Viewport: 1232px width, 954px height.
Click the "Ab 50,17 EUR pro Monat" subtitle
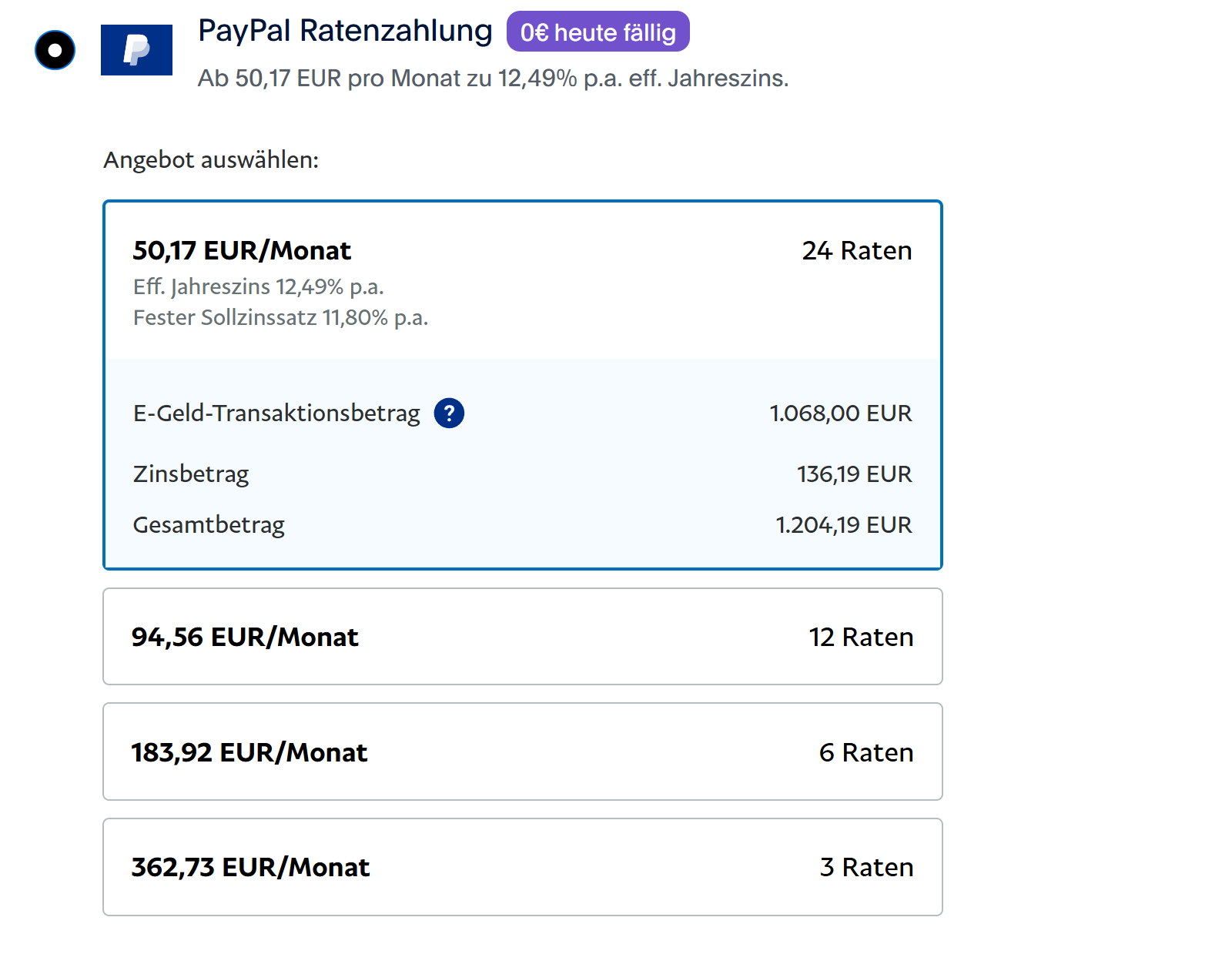pos(493,79)
